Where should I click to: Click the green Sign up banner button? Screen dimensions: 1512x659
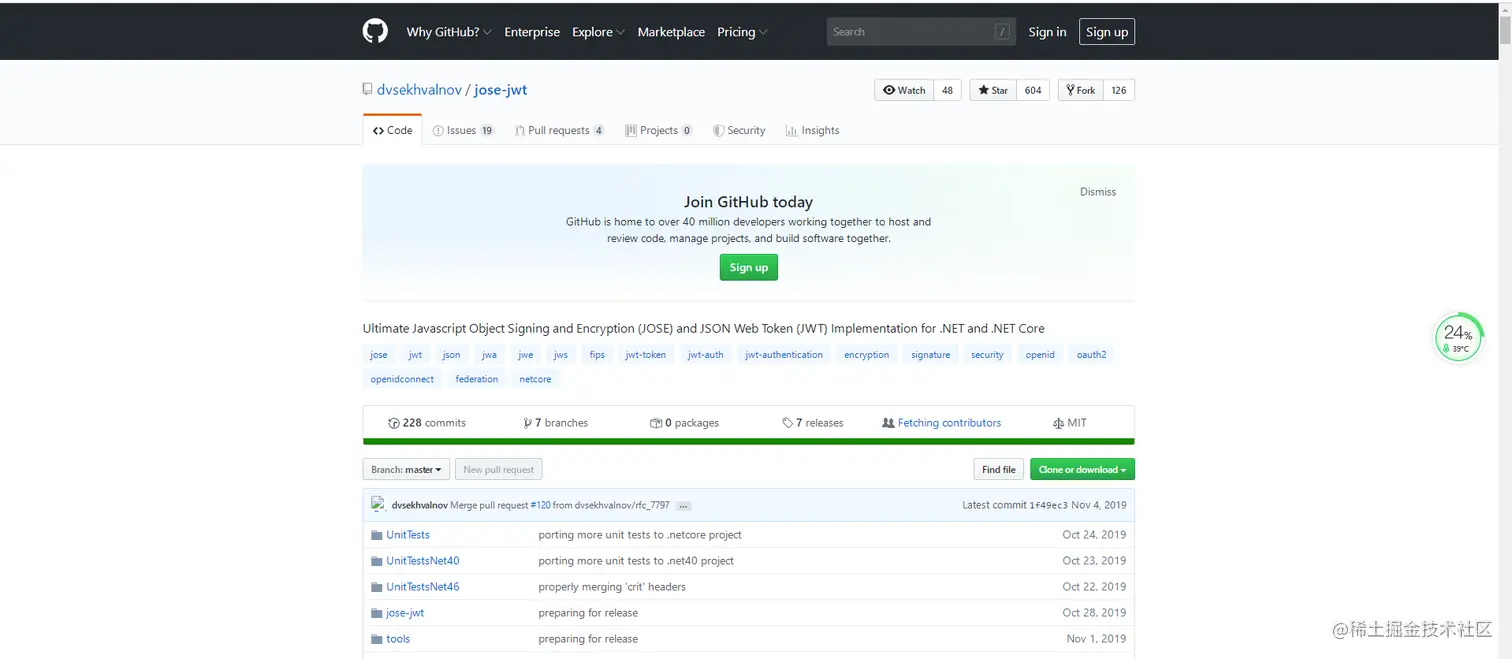[x=748, y=267]
